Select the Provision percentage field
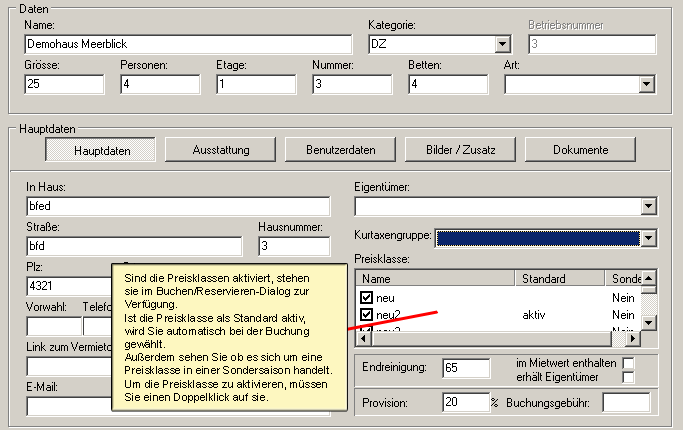 464,402
